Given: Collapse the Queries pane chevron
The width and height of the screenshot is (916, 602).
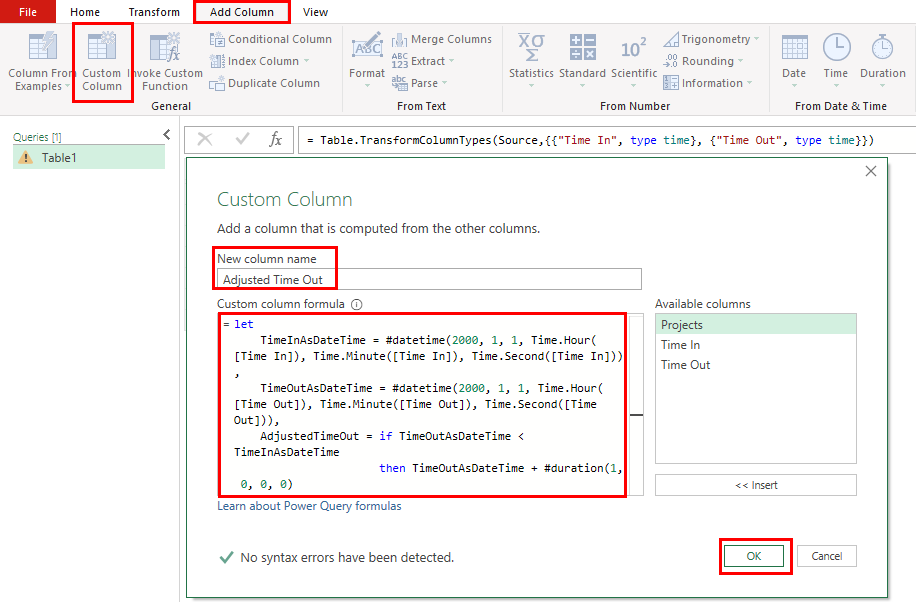Looking at the screenshot, I should [167, 135].
